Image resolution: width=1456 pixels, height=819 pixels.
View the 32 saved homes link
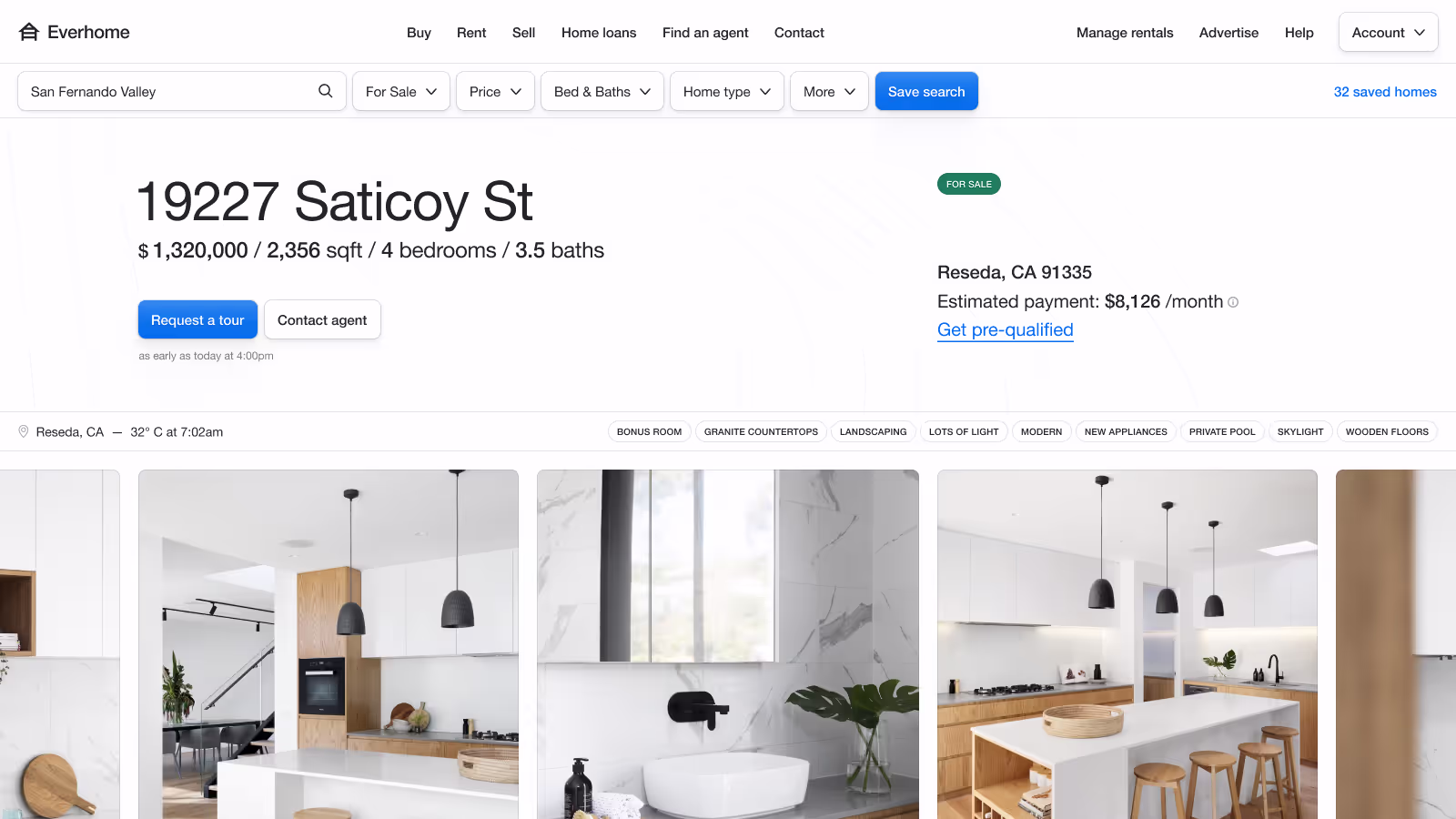[x=1385, y=92]
